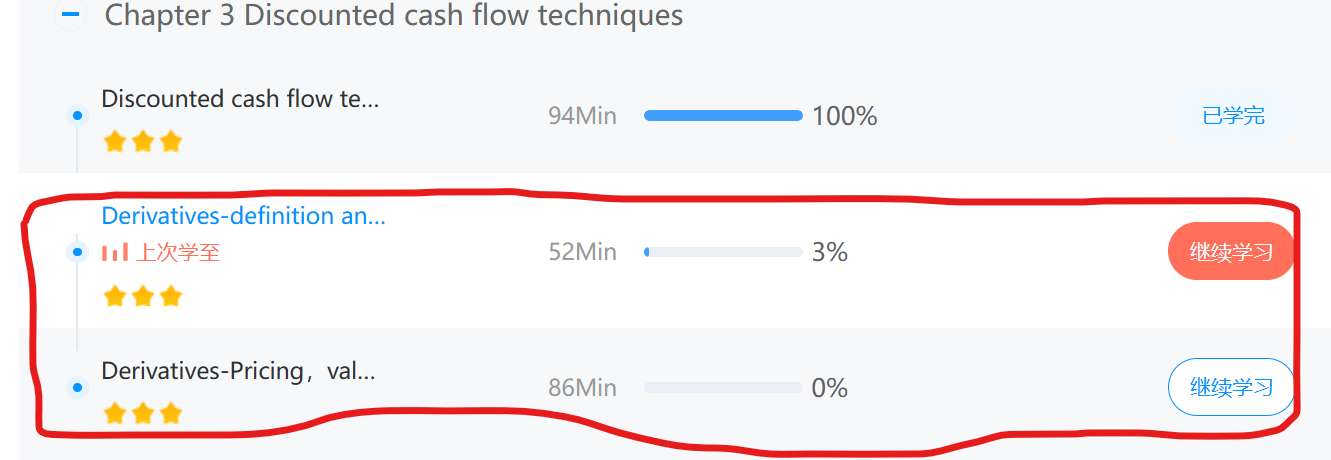
Task: Click the 已学完 completed badge
Action: [x=1232, y=116]
